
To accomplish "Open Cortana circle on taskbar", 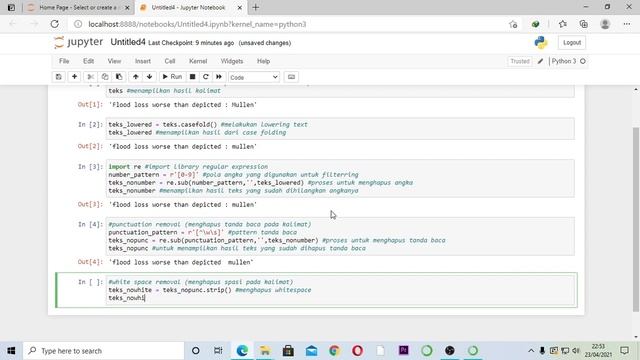I will [x=196, y=351].
